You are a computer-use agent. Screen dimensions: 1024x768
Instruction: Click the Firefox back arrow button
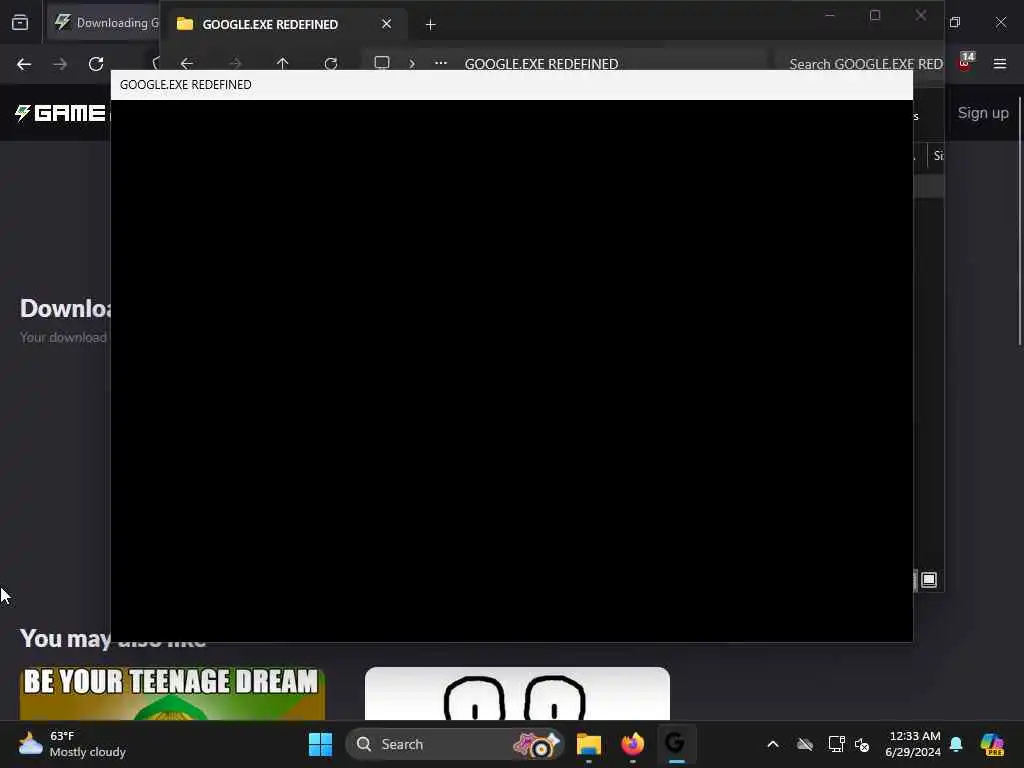24,64
